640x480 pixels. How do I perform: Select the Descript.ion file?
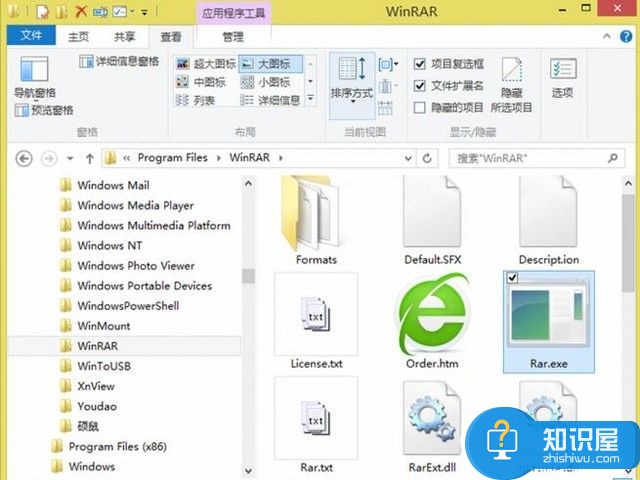549,221
